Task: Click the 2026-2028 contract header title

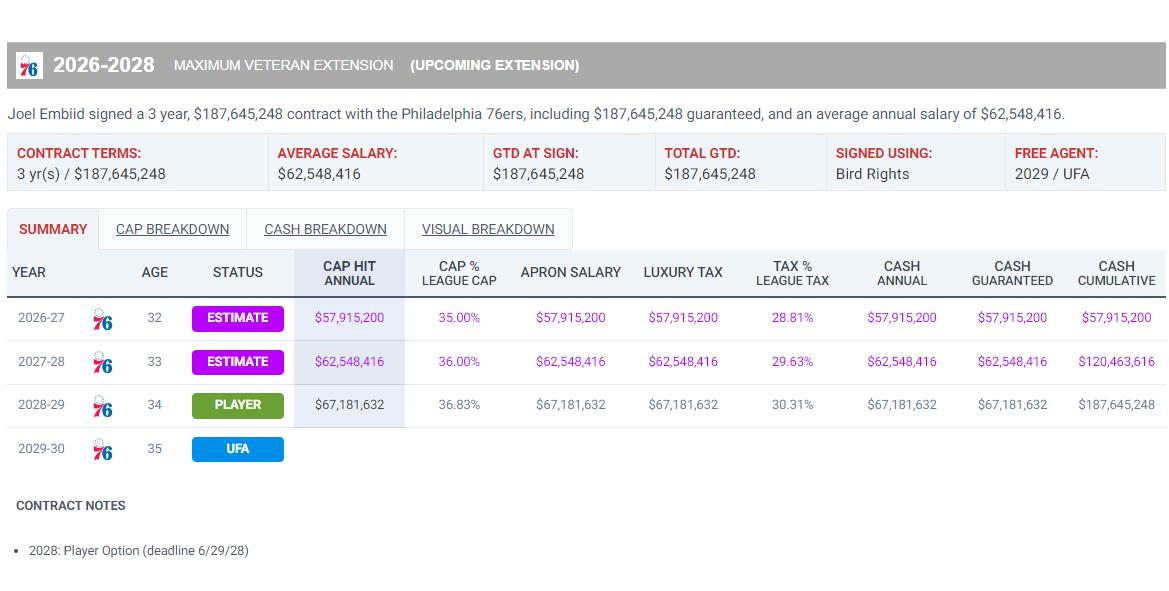Action: (104, 65)
